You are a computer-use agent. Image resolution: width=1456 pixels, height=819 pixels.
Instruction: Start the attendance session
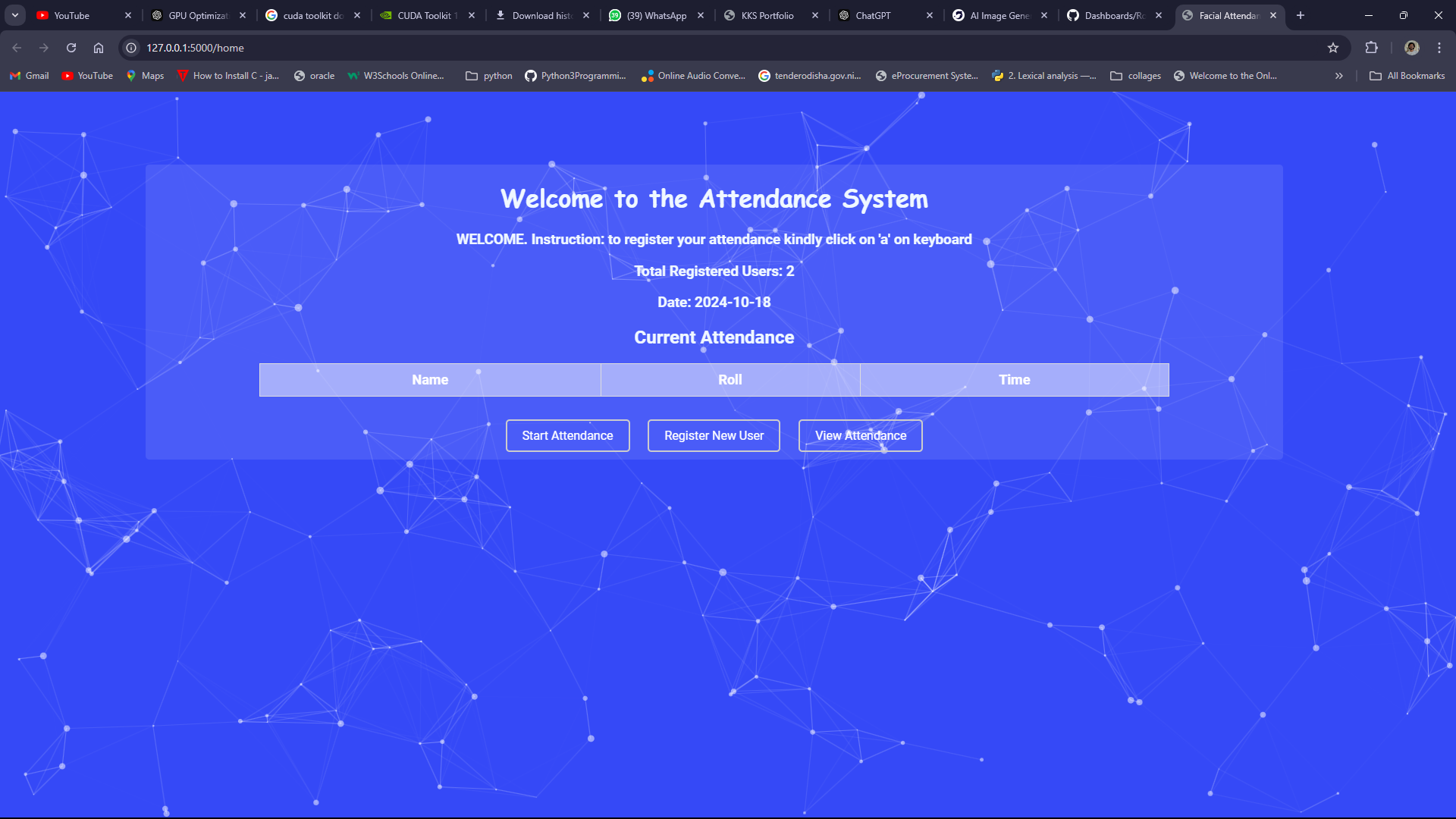(567, 435)
